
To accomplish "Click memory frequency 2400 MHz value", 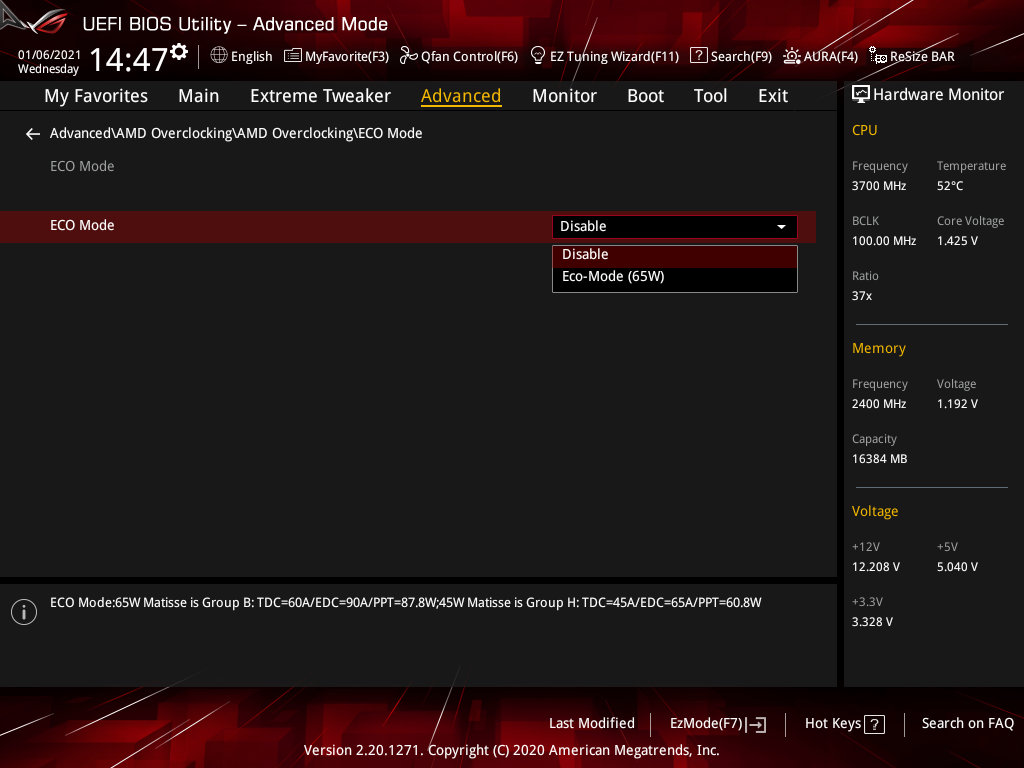I will pos(879,404).
